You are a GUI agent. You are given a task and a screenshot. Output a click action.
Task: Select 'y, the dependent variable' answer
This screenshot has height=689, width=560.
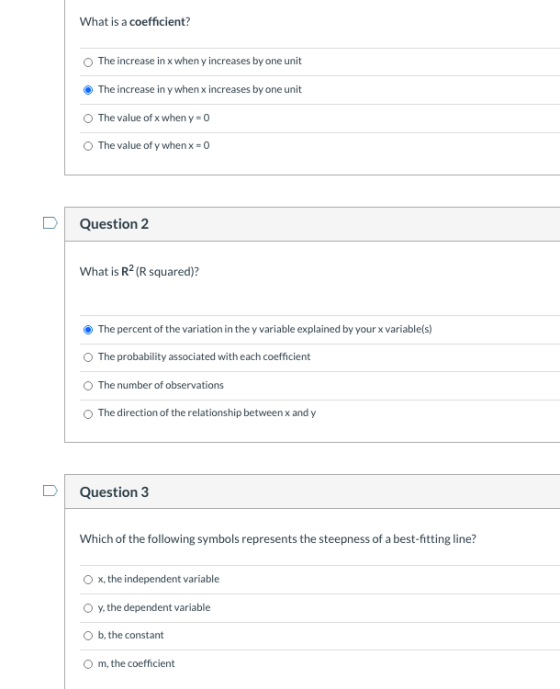pyautogui.click(x=88, y=608)
